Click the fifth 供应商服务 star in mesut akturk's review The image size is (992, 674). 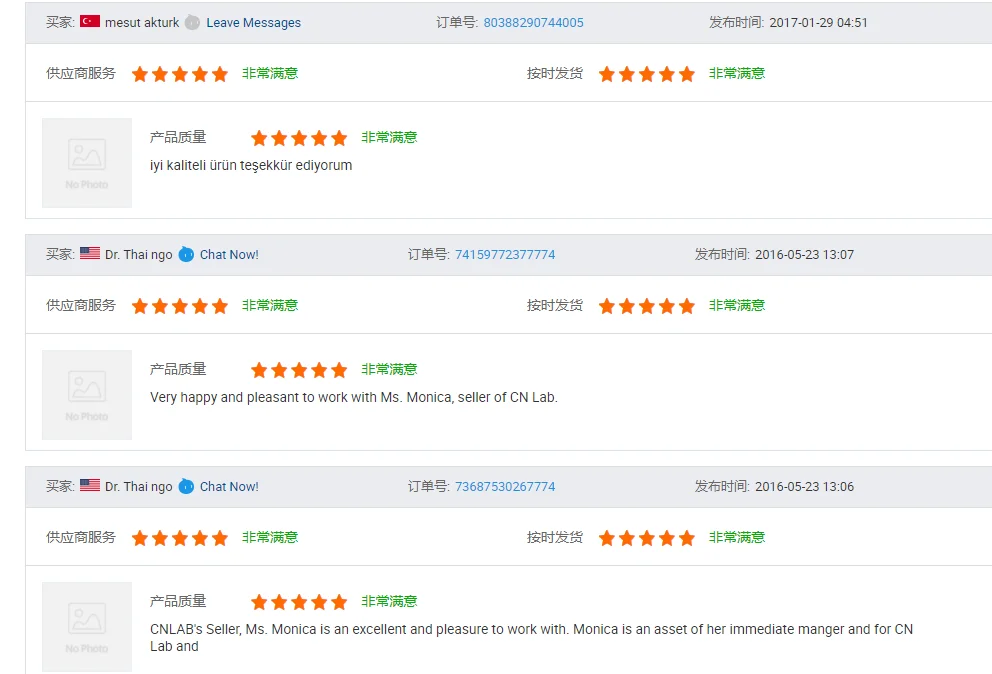pos(220,74)
